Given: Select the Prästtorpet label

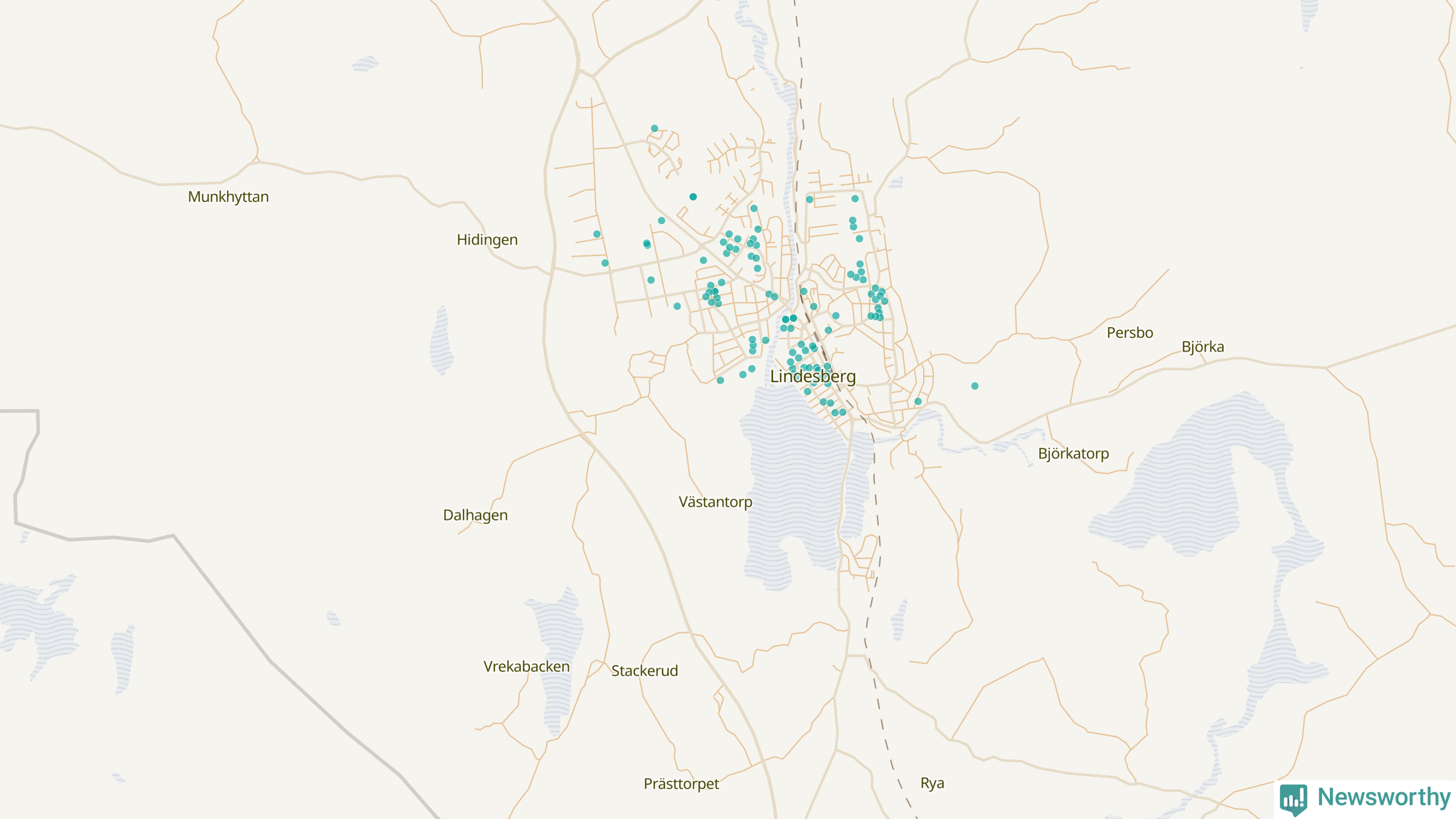Looking at the screenshot, I should click(x=681, y=784).
